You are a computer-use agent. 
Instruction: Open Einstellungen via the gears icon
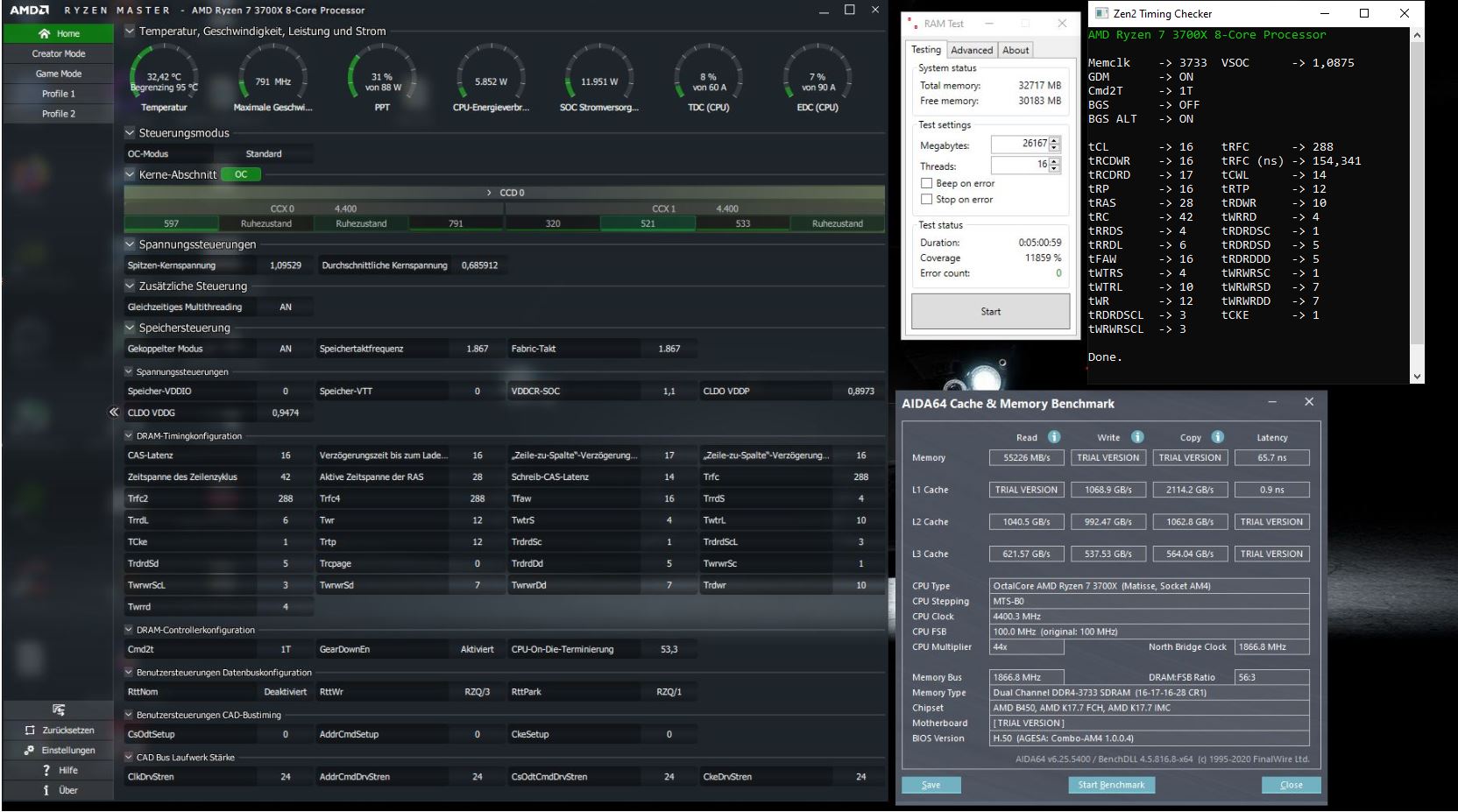[x=30, y=750]
